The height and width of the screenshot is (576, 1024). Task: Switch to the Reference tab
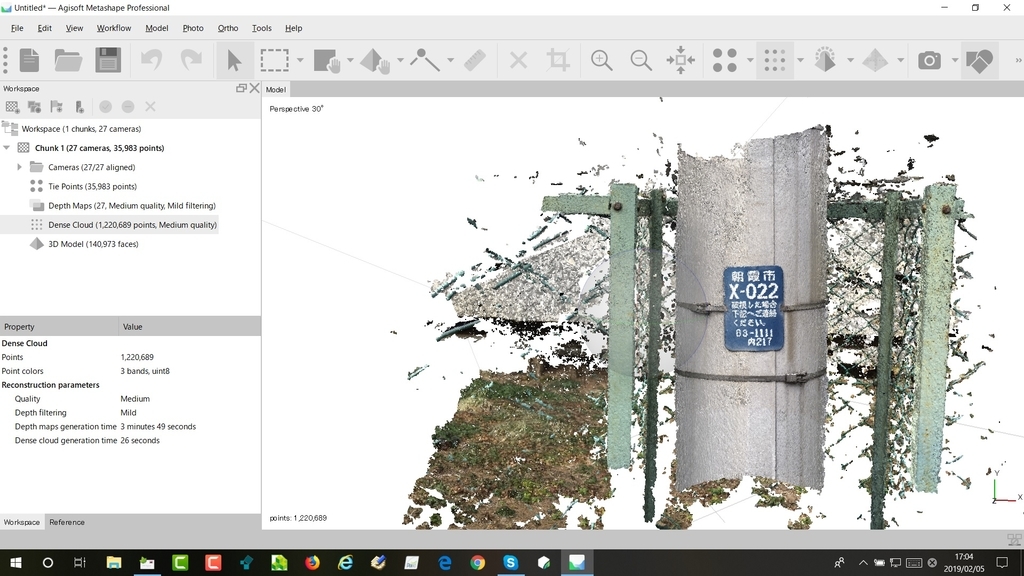click(x=67, y=522)
